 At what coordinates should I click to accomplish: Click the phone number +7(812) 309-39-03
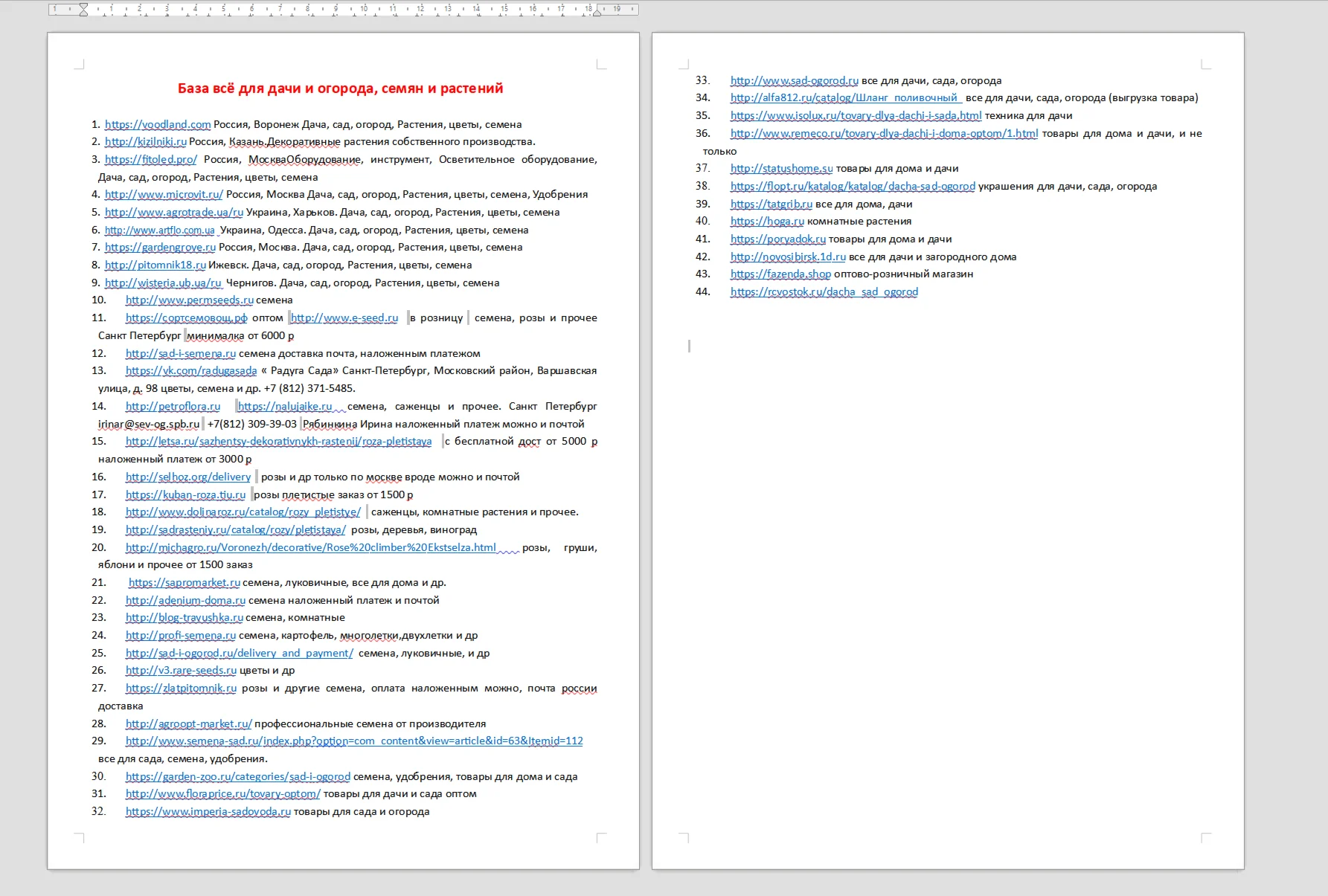coord(252,424)
